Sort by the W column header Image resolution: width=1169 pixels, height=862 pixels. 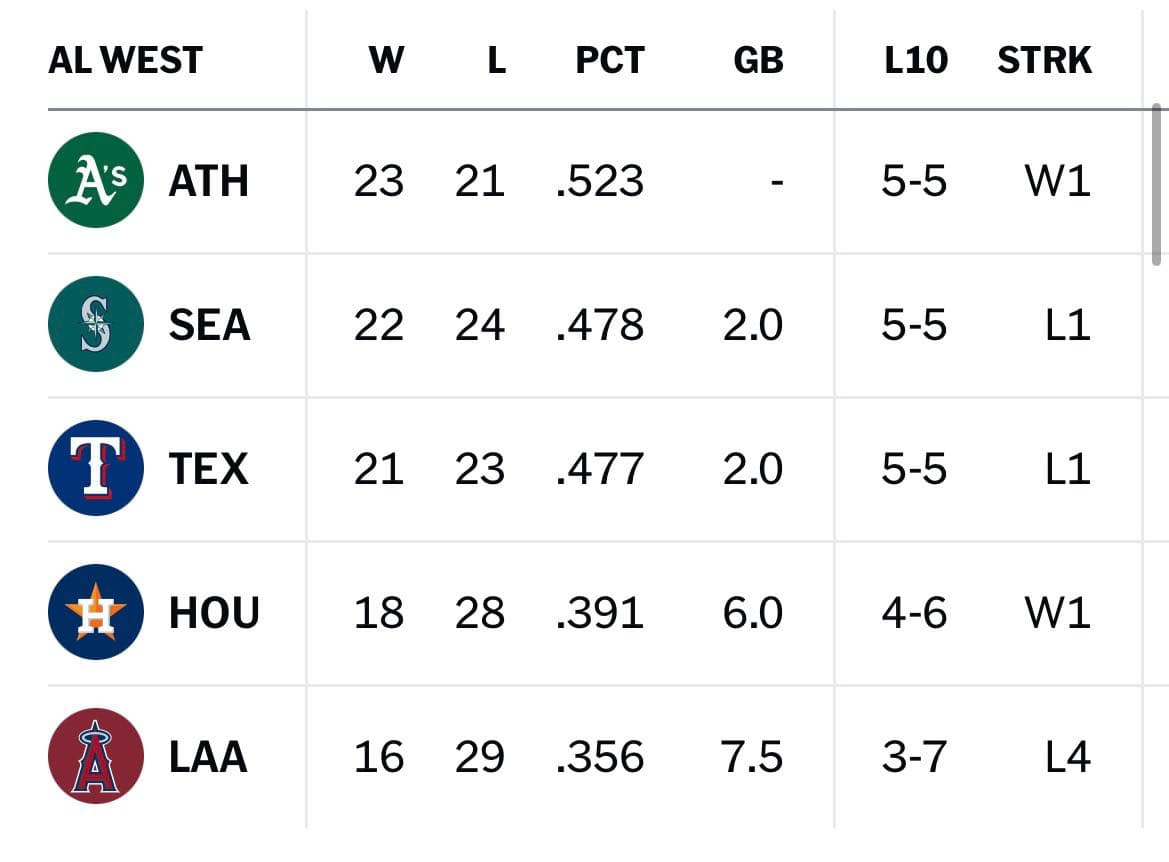click(x=386, y=60)
